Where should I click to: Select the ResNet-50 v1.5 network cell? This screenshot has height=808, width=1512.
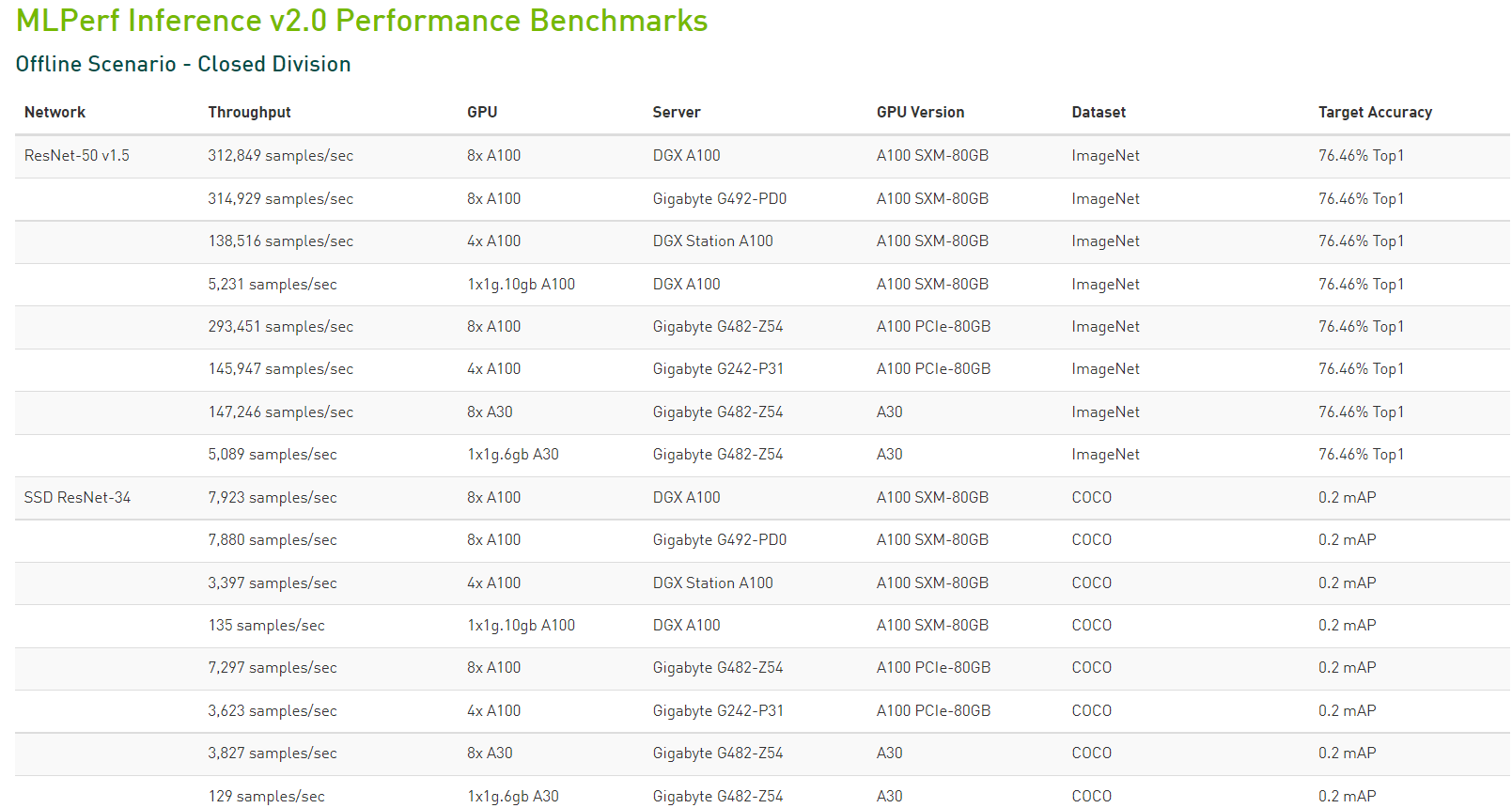77,156
